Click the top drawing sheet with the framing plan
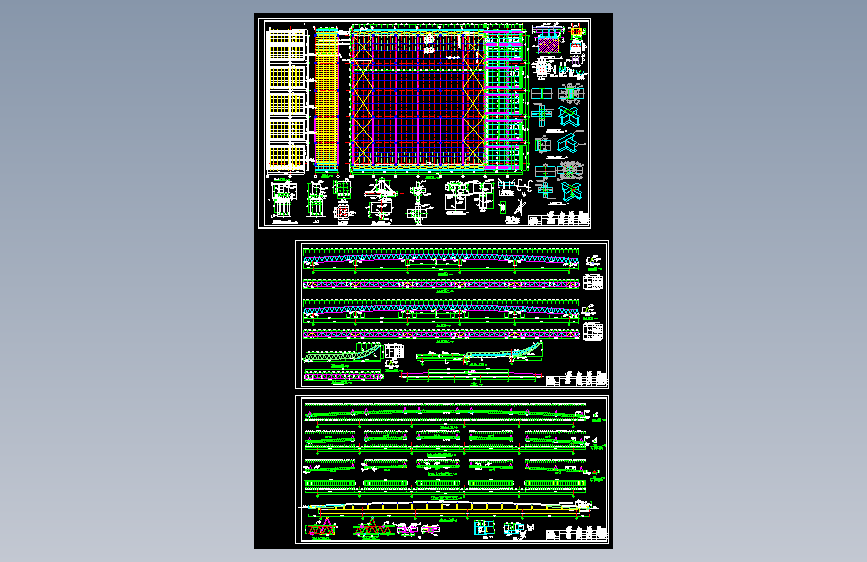Screen dimensions: 867x562 tap(424, 123)
